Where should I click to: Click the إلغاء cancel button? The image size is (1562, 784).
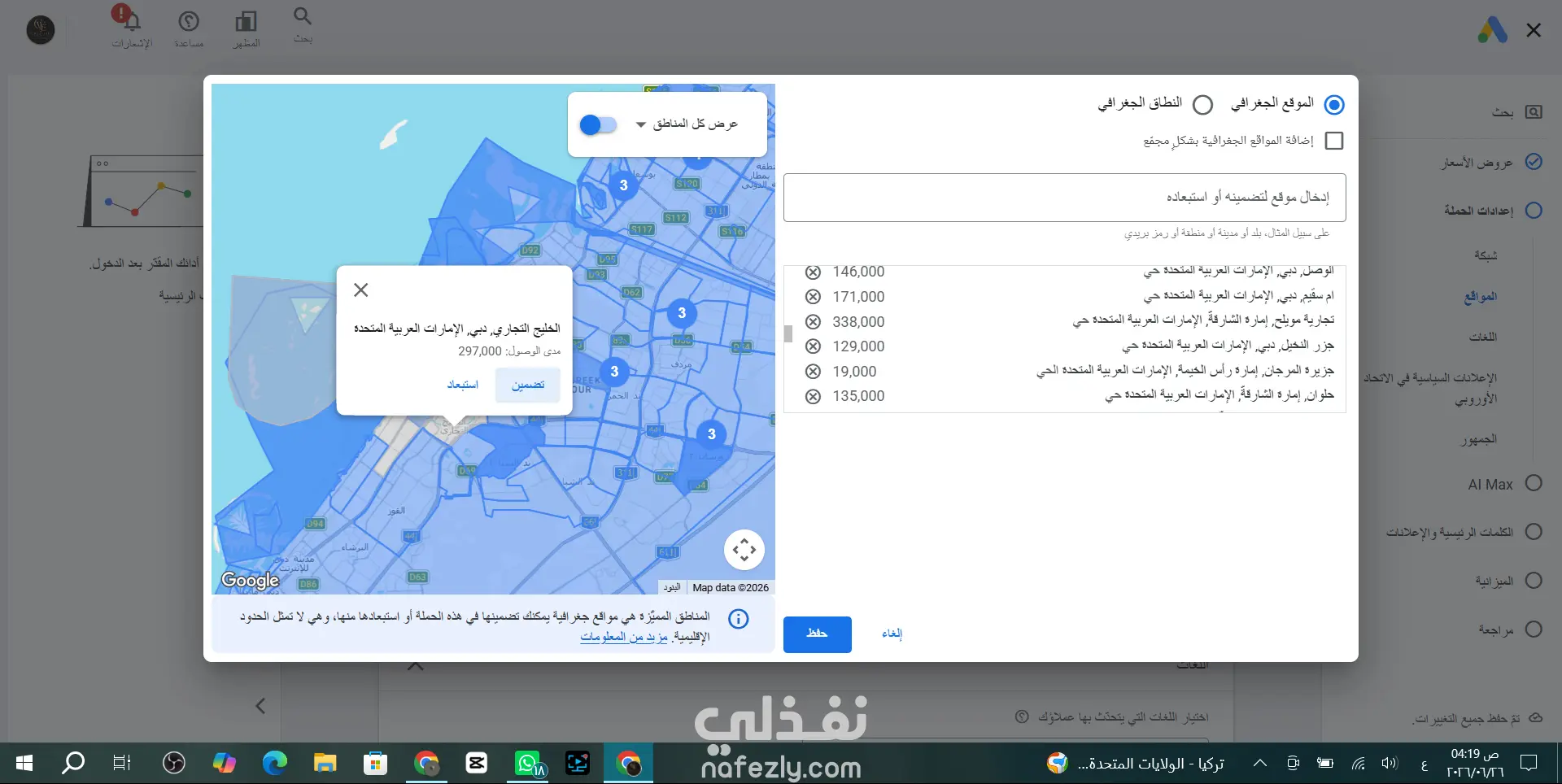[892, 634]
